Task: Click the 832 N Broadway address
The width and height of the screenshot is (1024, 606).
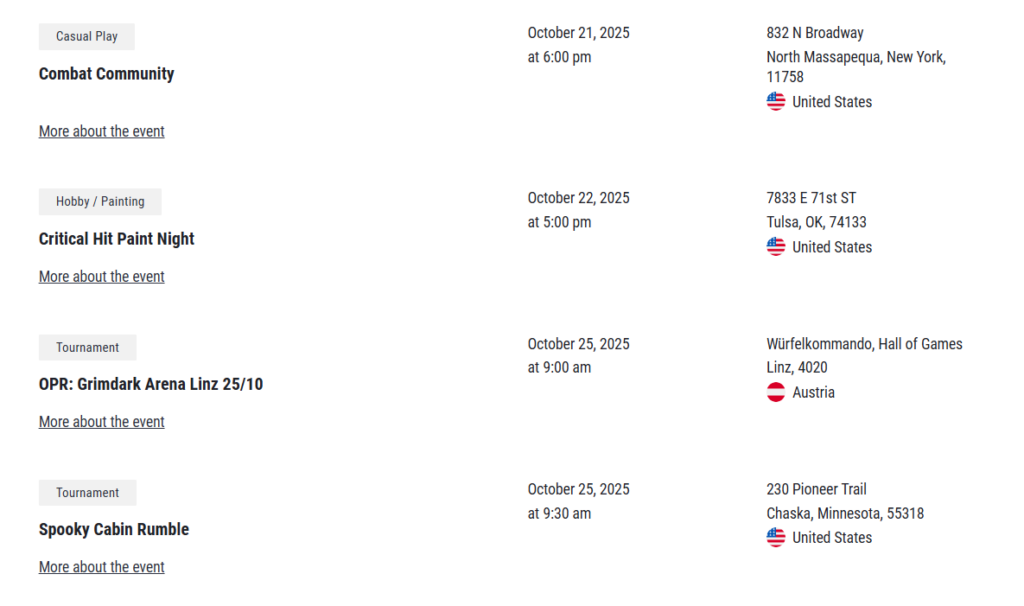Action: pos(815,33)
